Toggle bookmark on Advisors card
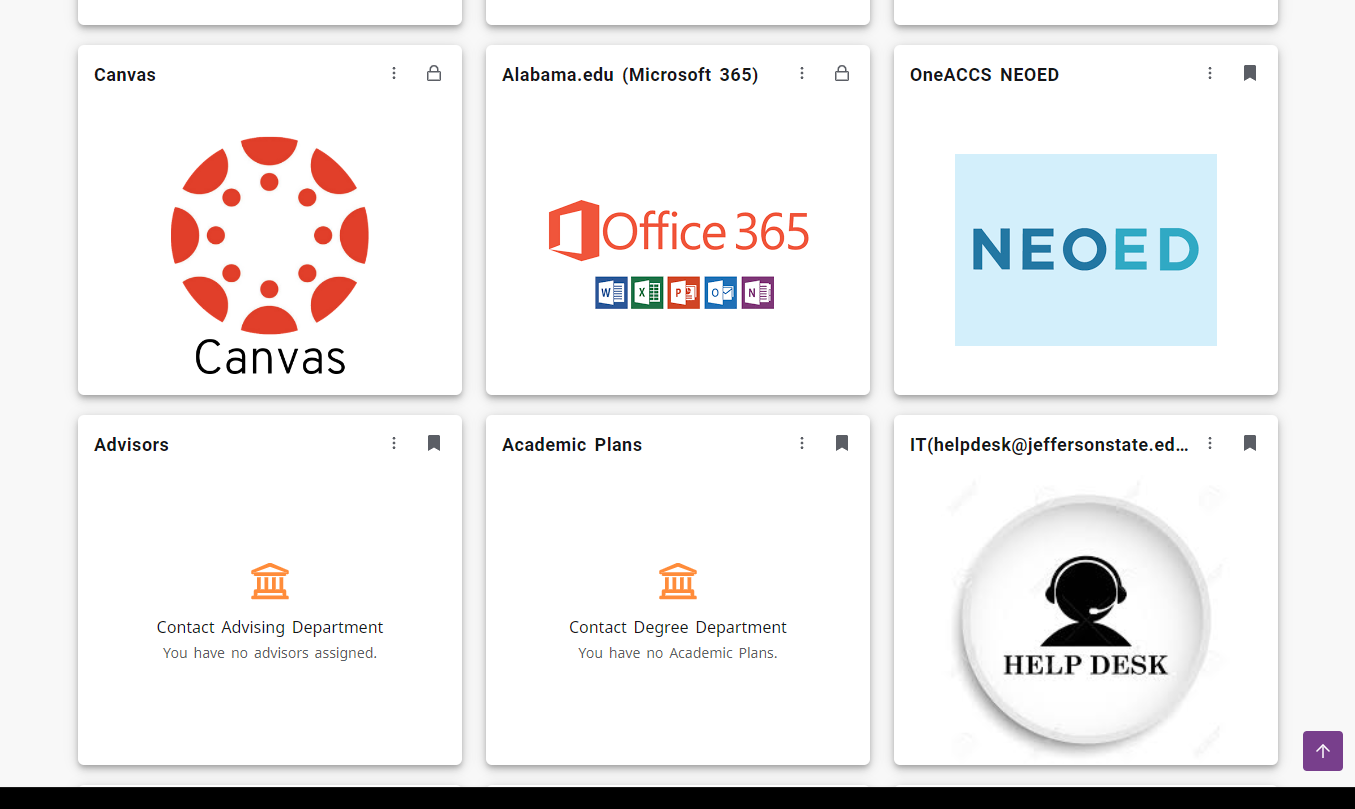Viewport: 1355px width, 809px height. click(434, 443)
